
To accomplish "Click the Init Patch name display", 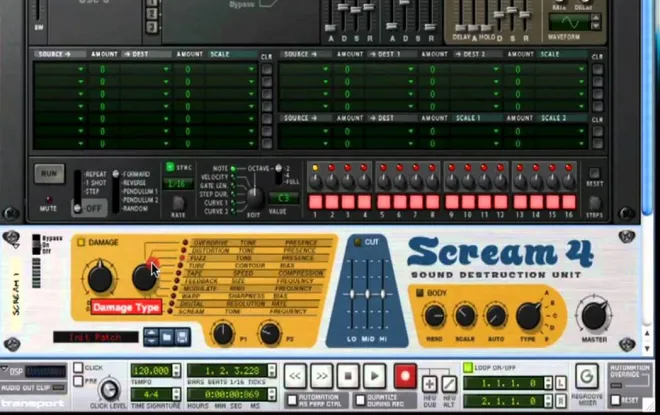I will tap(96, 337).
